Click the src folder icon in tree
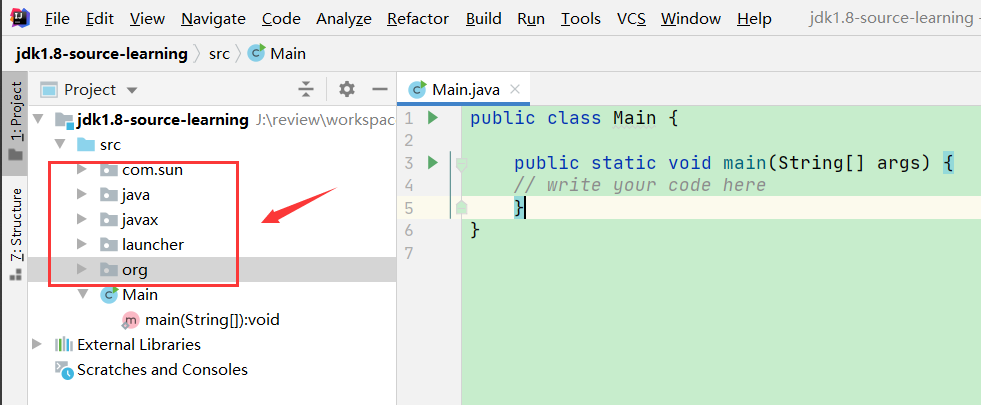The height and width of the screenshot is (405, 981). [86, 145]
